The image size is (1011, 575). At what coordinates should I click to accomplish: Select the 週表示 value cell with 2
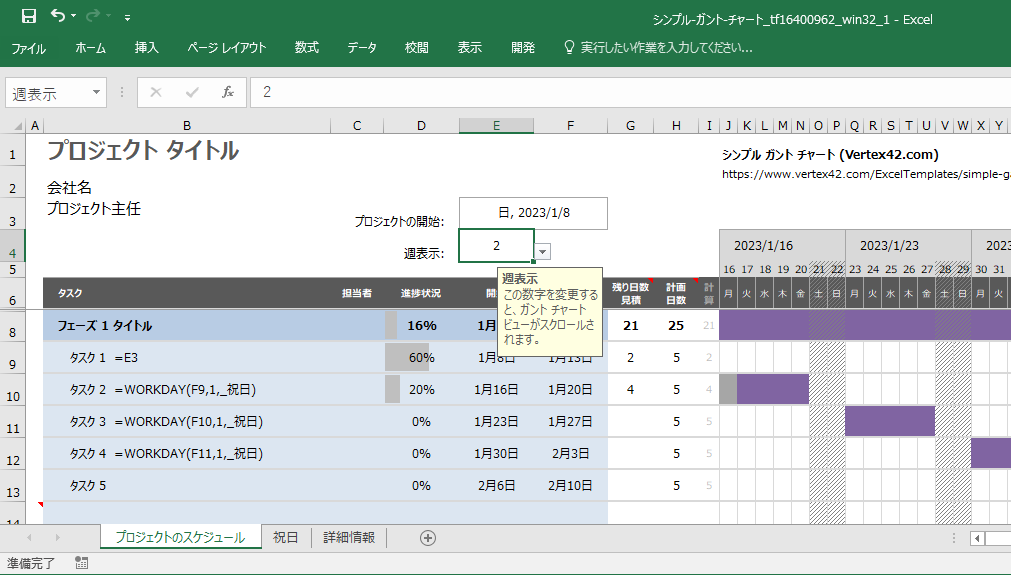click(496, 246)
